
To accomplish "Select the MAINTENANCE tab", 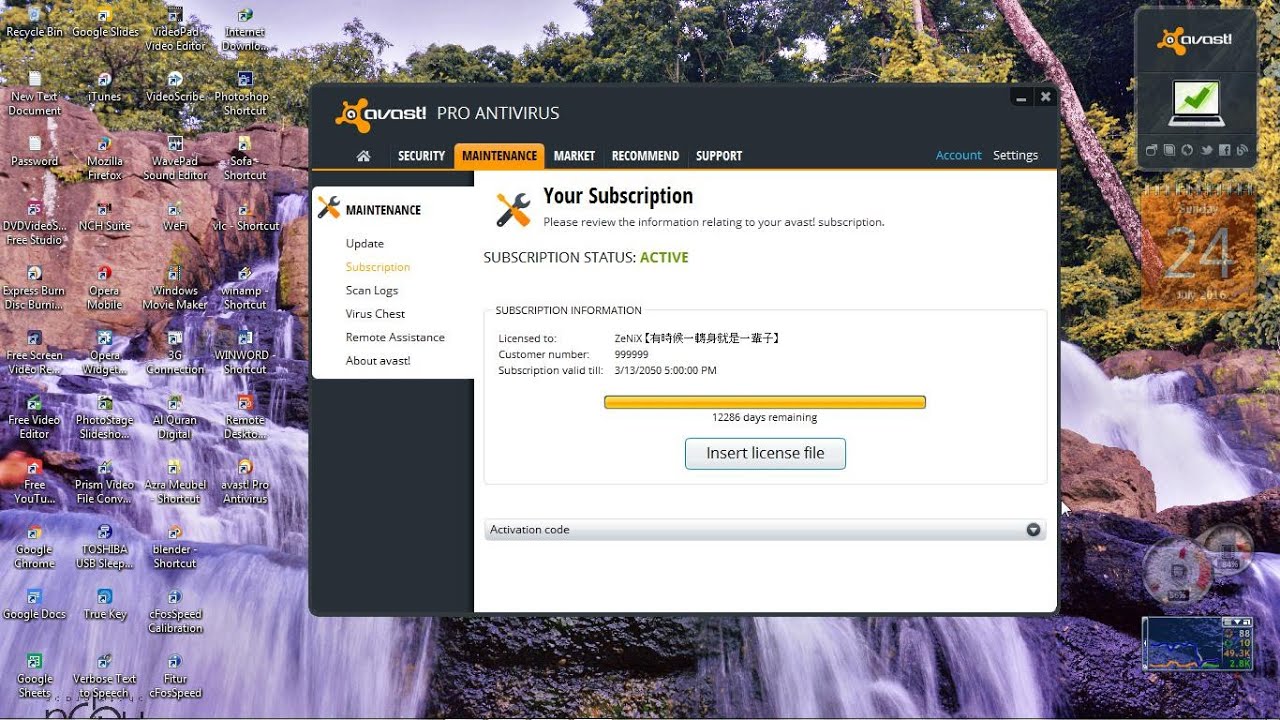I will [x=499, y=156].
